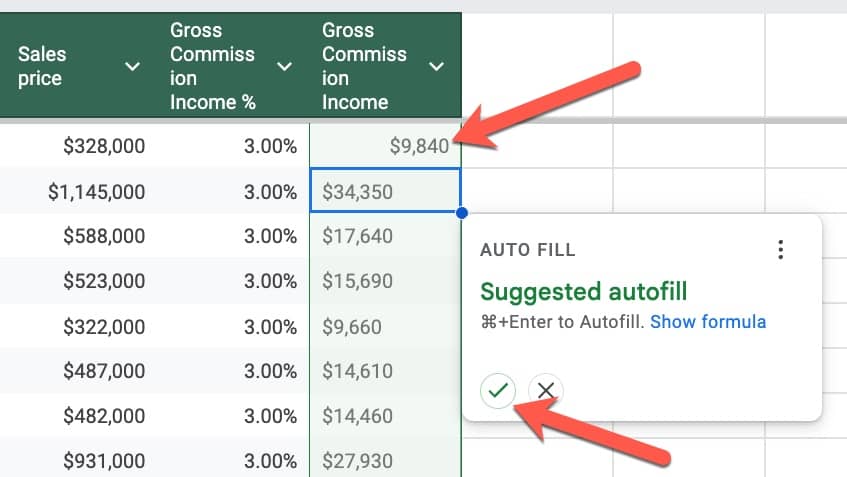Click the blue fill handle on selected cell

(x=461, y=213)
